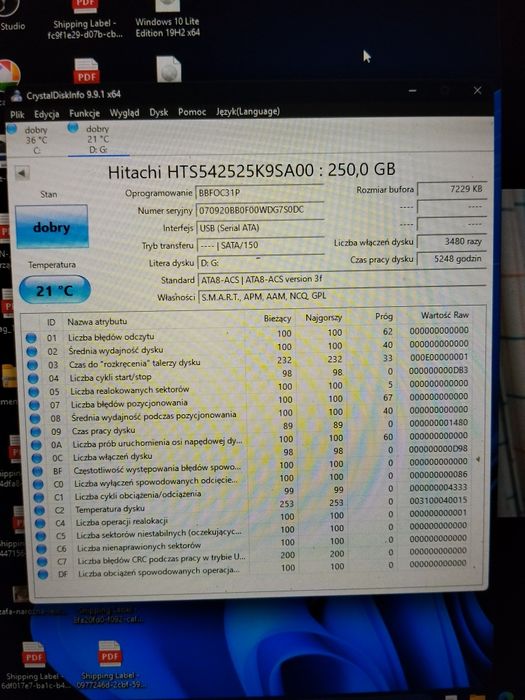The height and width of the screenshot is (700, 525).
Task: Click raw value 000E00000001 in row 03
Action: point(439,357)
